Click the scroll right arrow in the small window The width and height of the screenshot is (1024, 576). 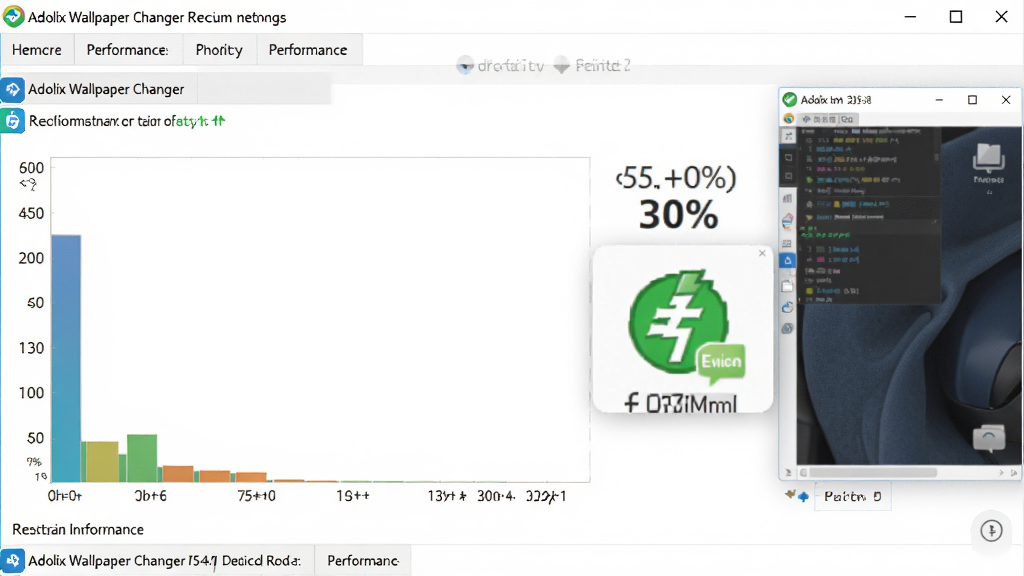pyautogui.click(x=1001, y=472)
